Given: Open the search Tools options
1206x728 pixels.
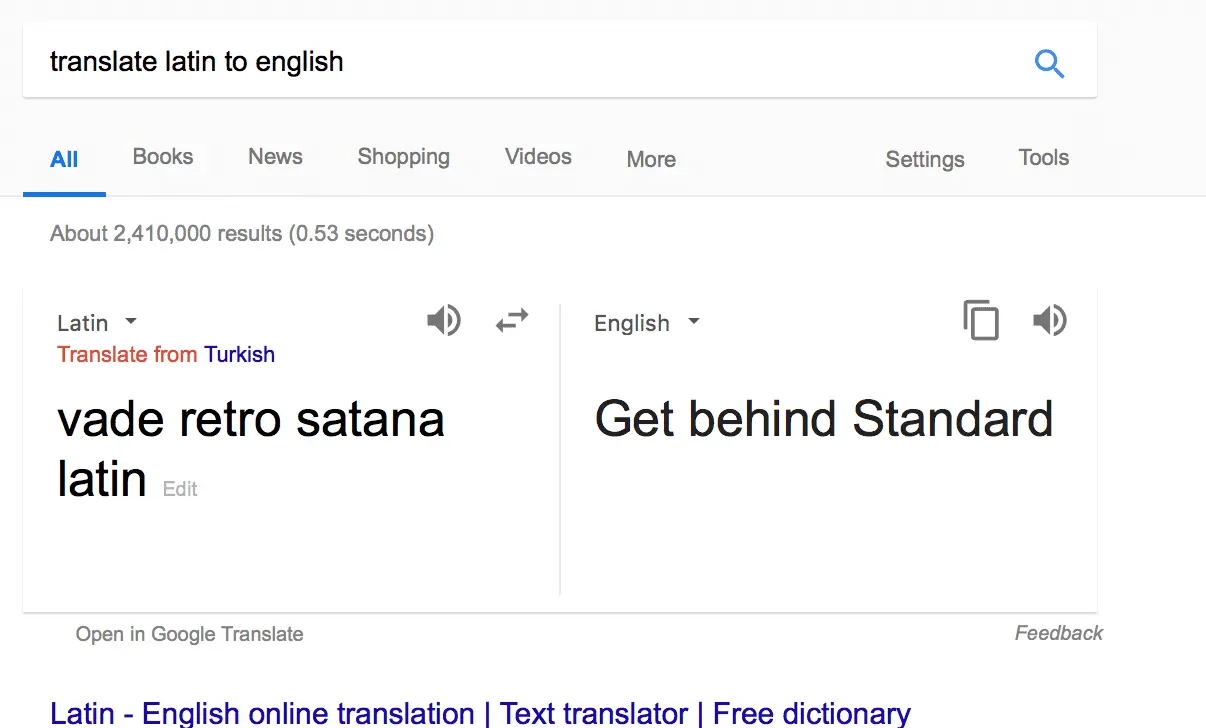Looking at the screenshot, I should tap(1043, 157).
